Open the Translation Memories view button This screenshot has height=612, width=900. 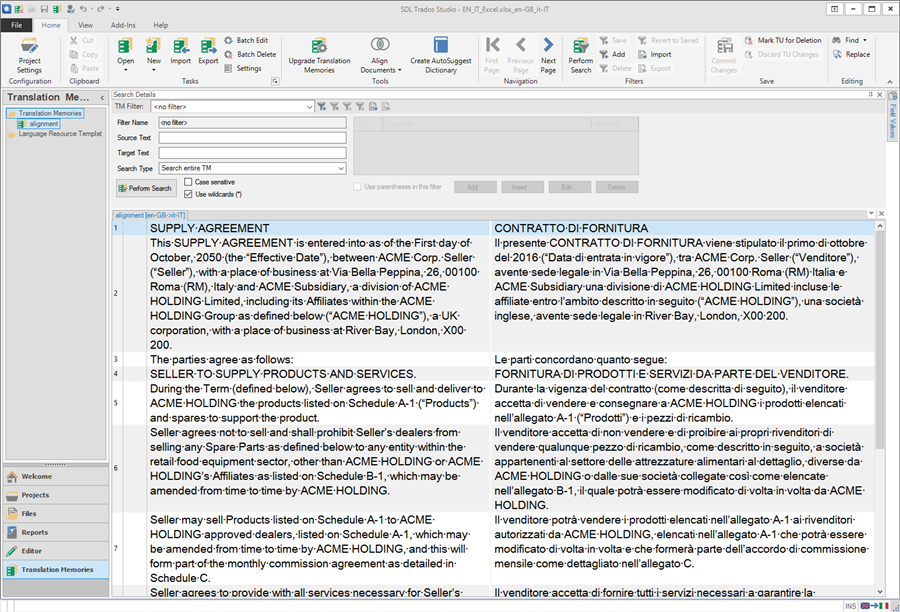click(x=56, y=570)
